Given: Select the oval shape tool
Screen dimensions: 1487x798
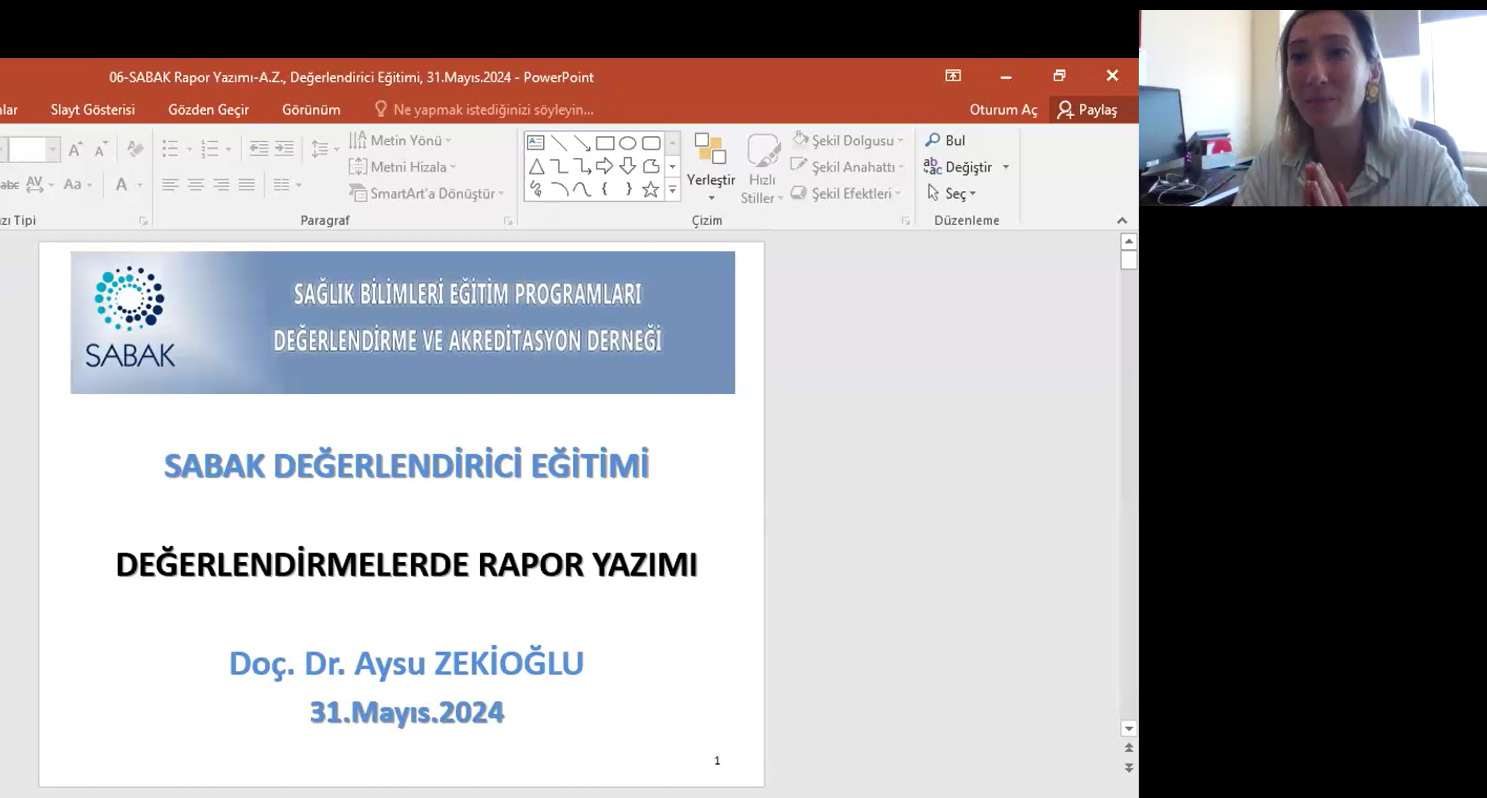Looking at the screenshot, I should tap(628, 143).
